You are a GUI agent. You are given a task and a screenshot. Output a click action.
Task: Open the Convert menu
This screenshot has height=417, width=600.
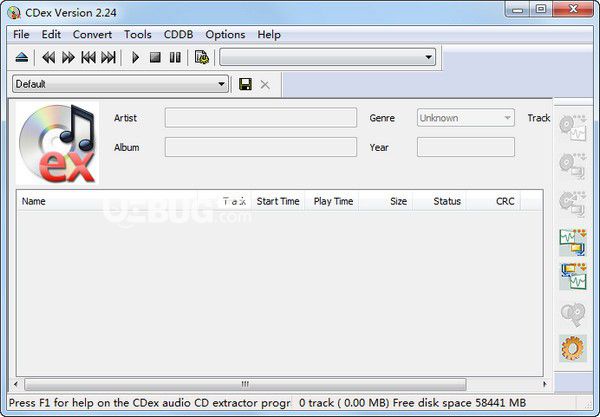92,35
